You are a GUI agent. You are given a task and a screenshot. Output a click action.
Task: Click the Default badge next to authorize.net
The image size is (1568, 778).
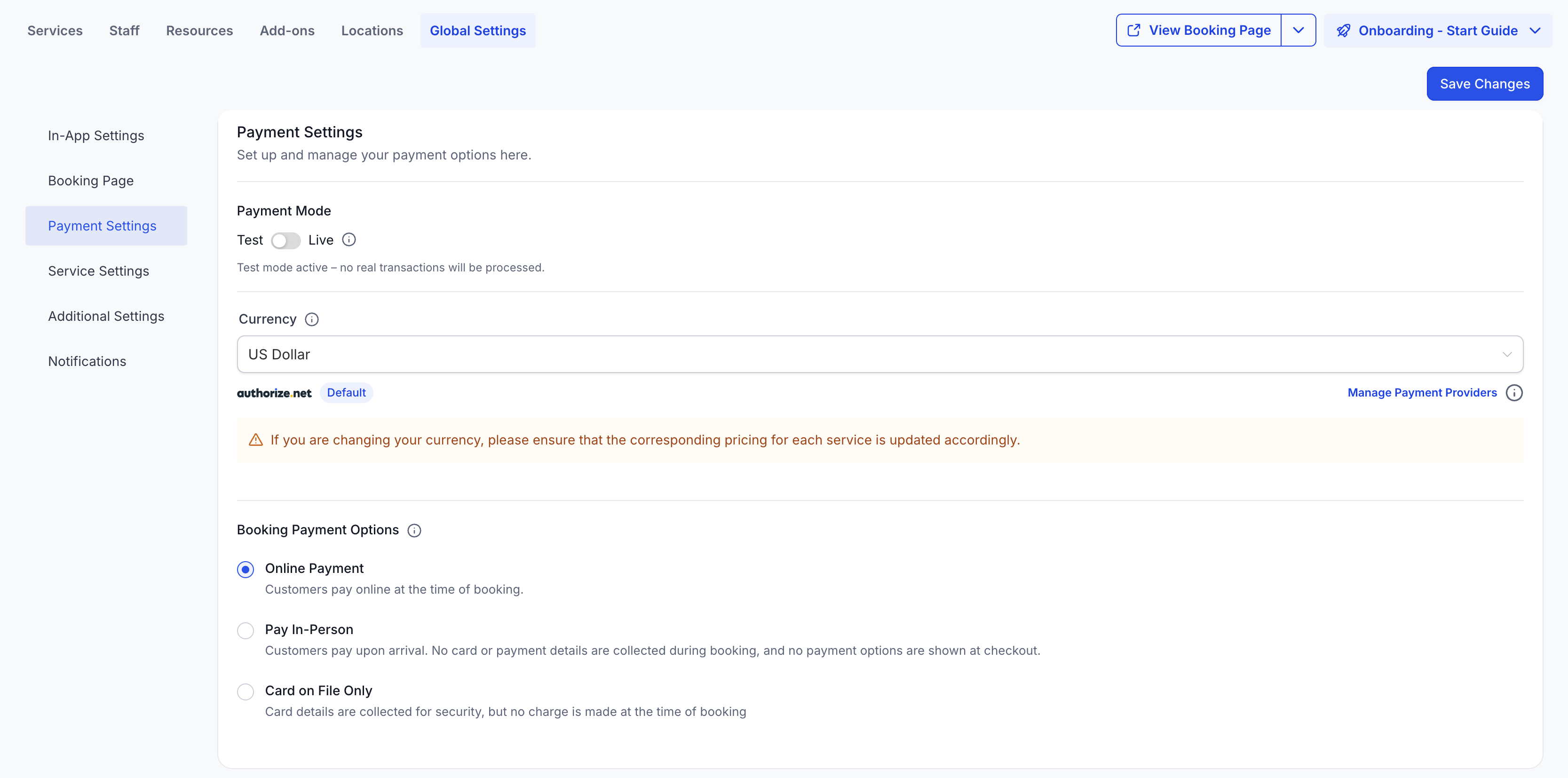point(346,393)
